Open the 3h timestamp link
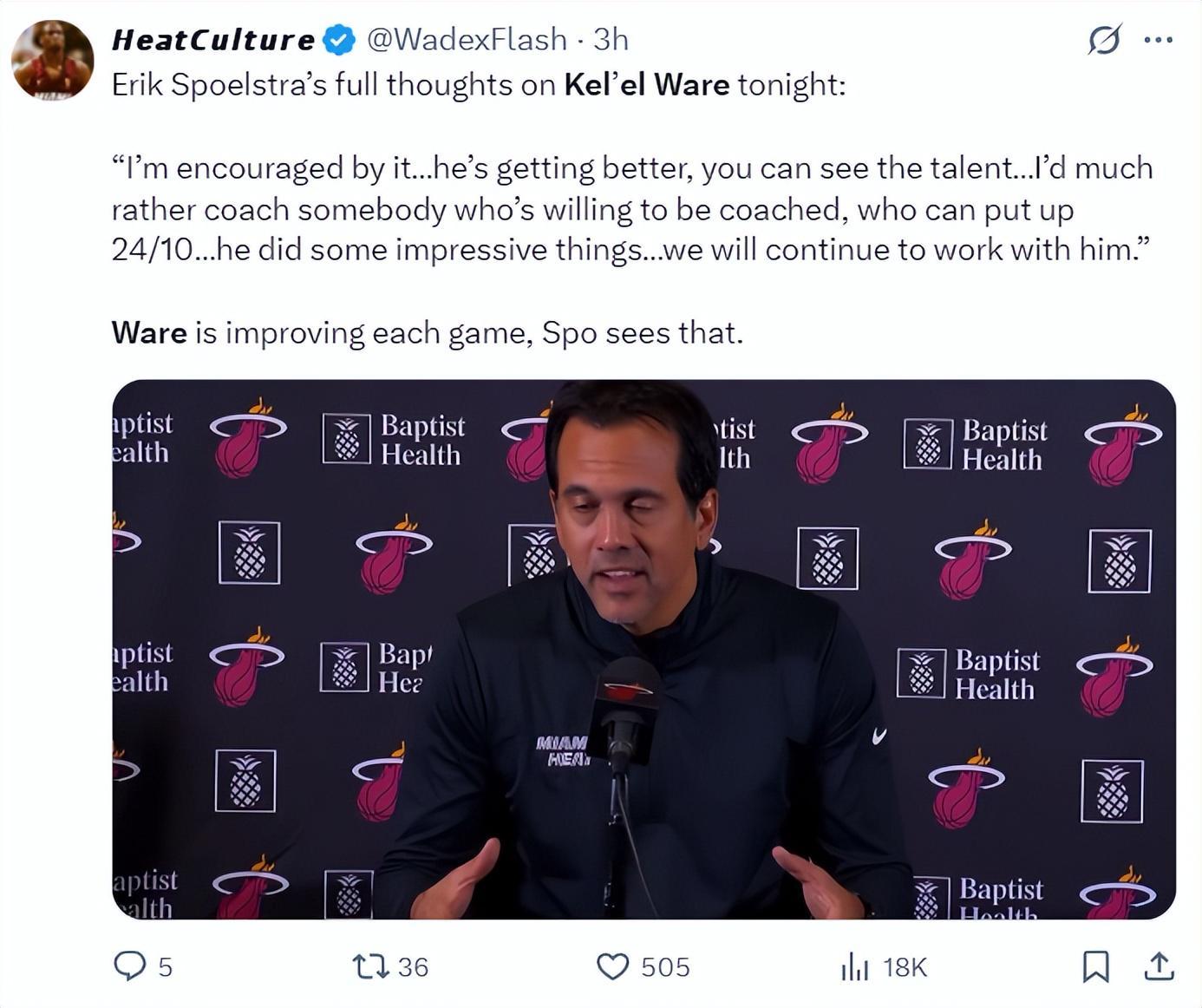Viewport: 1202px width, 1008px height. [x=611, y=40]
